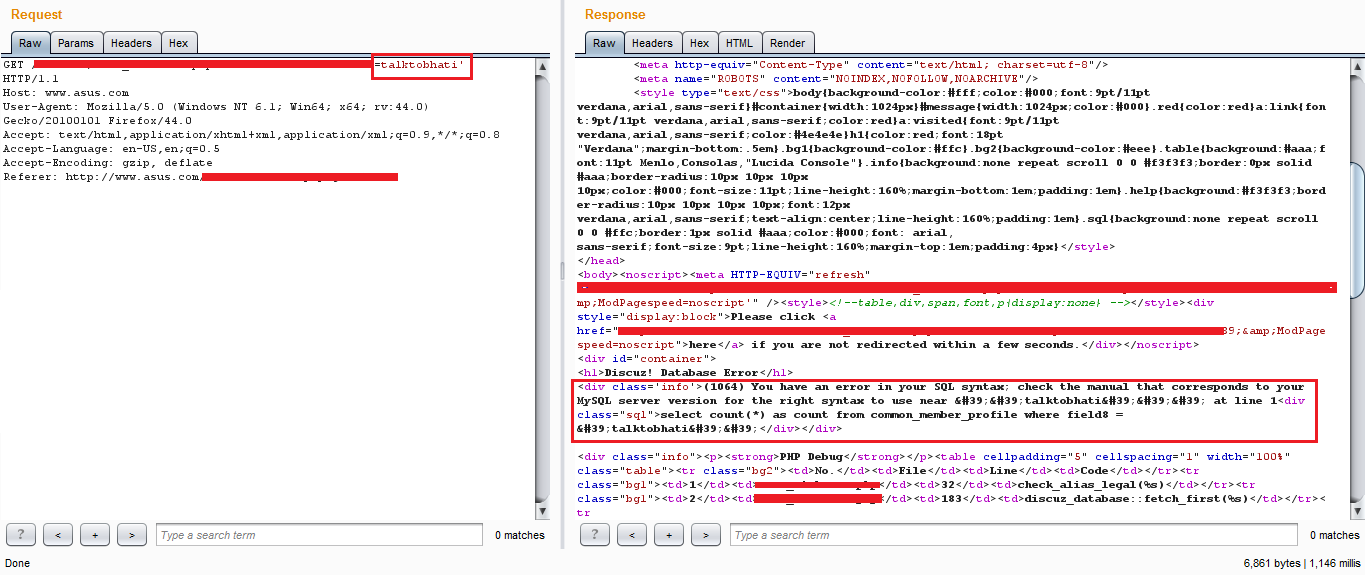Show the Response Render tab
Screen dimensions: 1365x575
click(x=788, y=43)
